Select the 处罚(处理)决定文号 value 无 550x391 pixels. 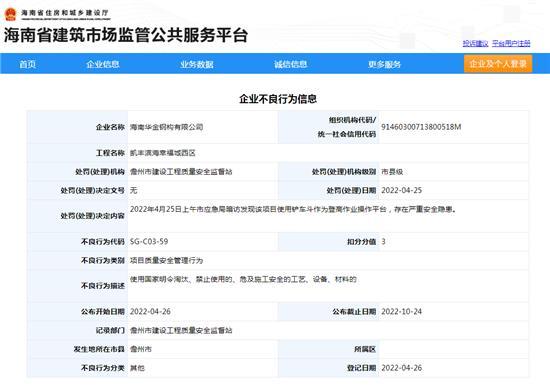click(133, 190)
